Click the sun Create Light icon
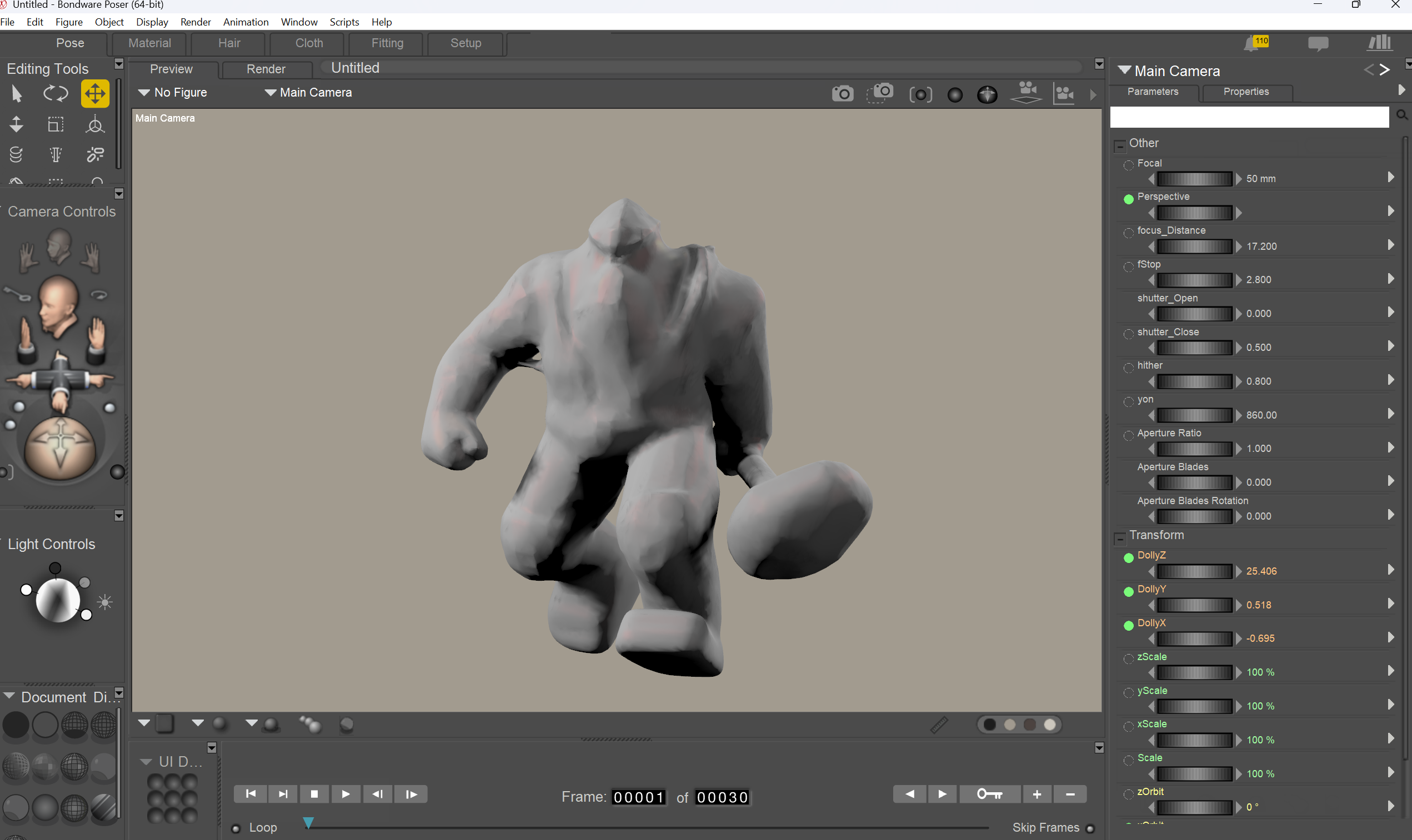This screenshot has width=1412, height=840. (105, 602)
